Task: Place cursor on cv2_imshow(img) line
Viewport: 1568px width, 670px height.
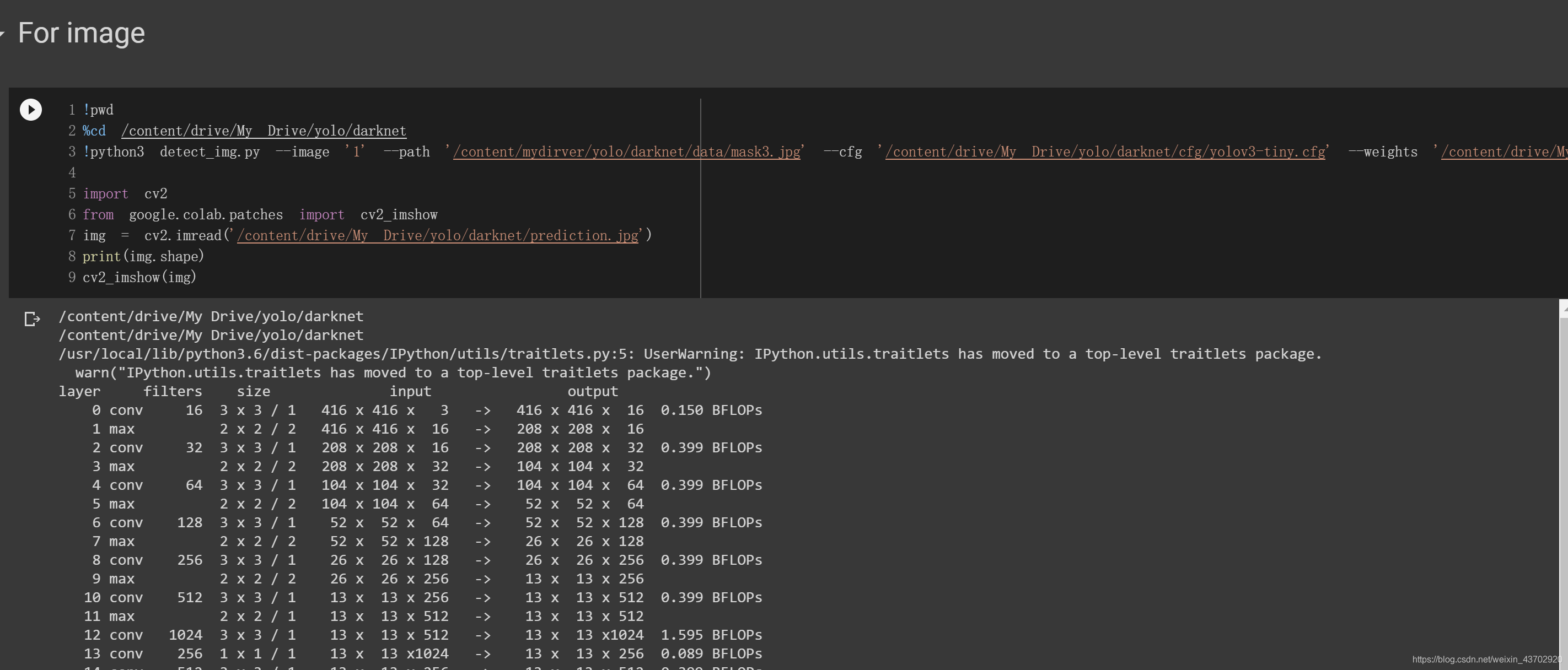Action: click(139, 278)
